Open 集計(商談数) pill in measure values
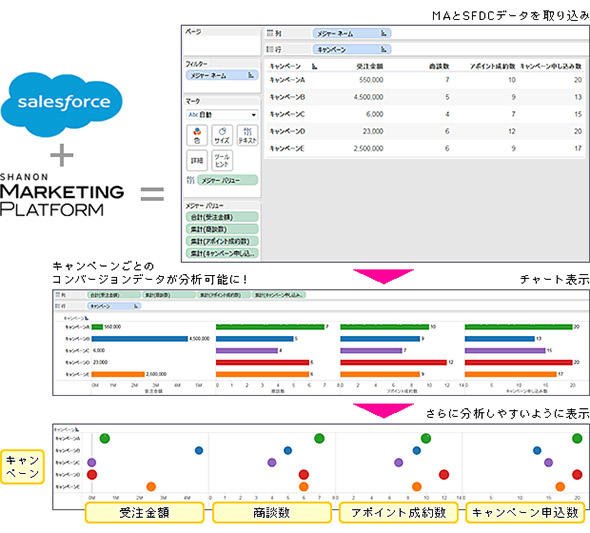 point(222,229)
